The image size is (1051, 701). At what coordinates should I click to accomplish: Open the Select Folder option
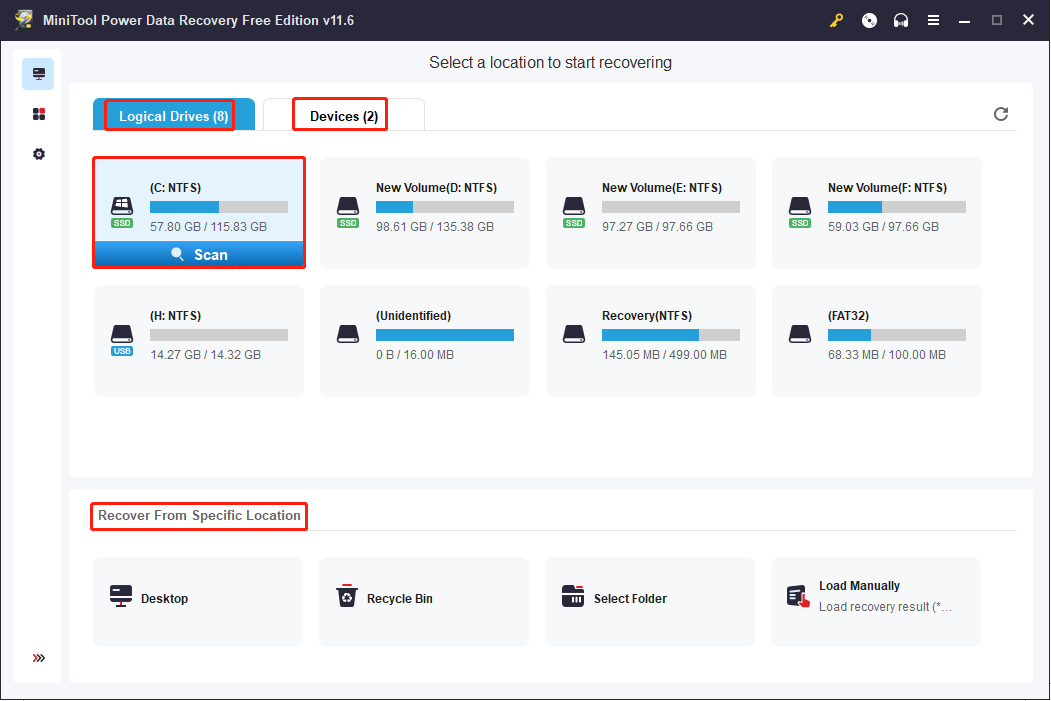click(650, 602)
